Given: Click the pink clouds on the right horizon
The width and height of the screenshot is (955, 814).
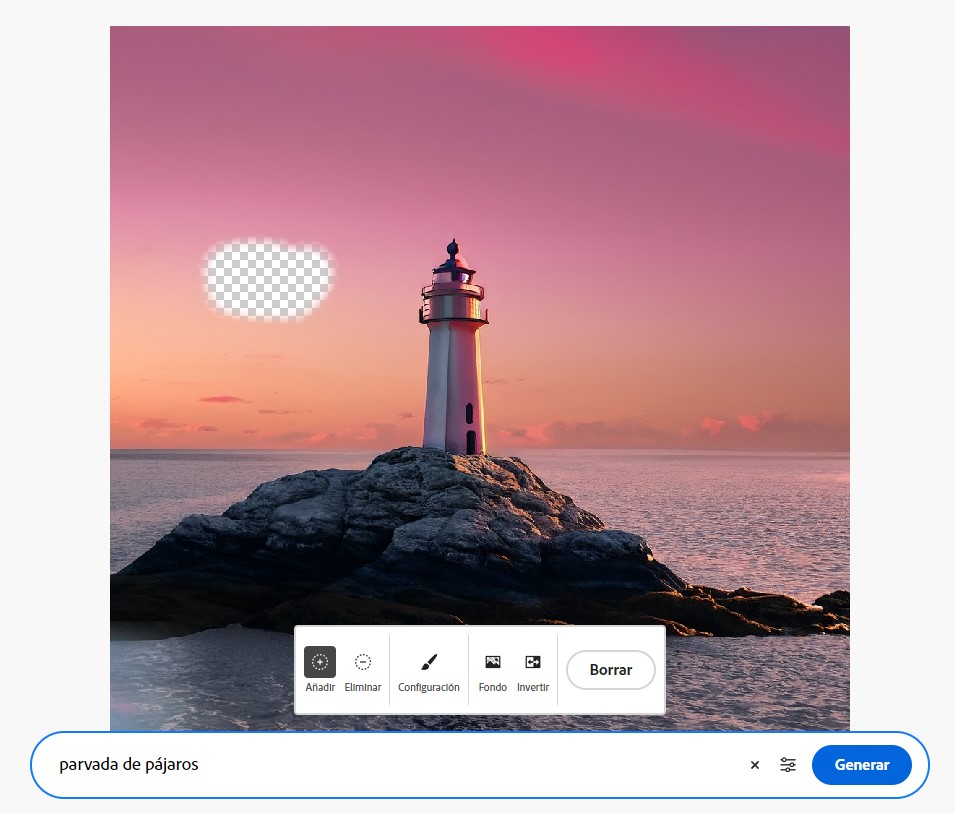Looking at the screenshot, I should pos(740,424).
